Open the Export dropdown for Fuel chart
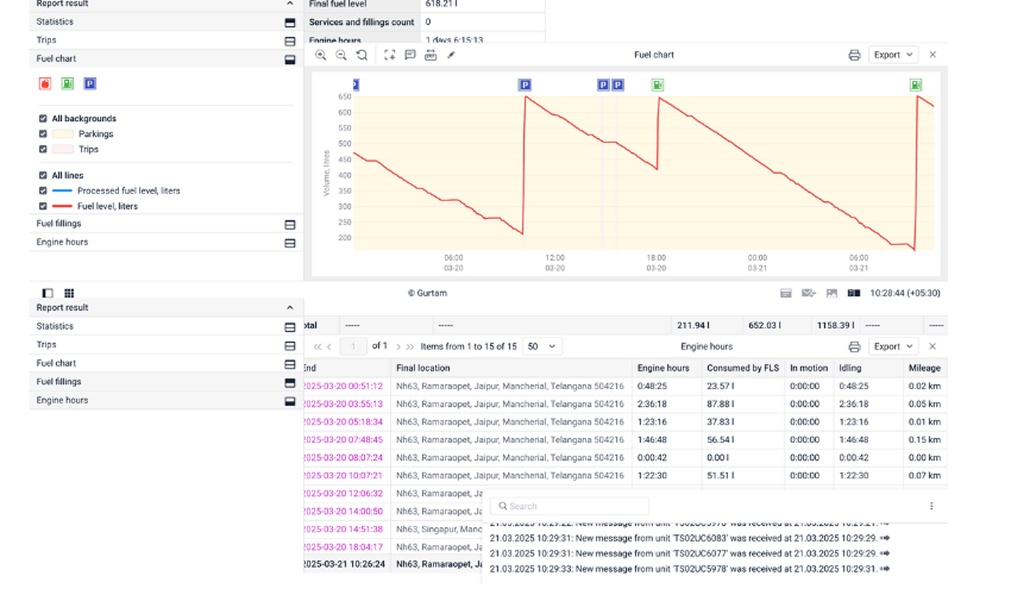This screenshot has width=1011, height=601. pos(890,55)
